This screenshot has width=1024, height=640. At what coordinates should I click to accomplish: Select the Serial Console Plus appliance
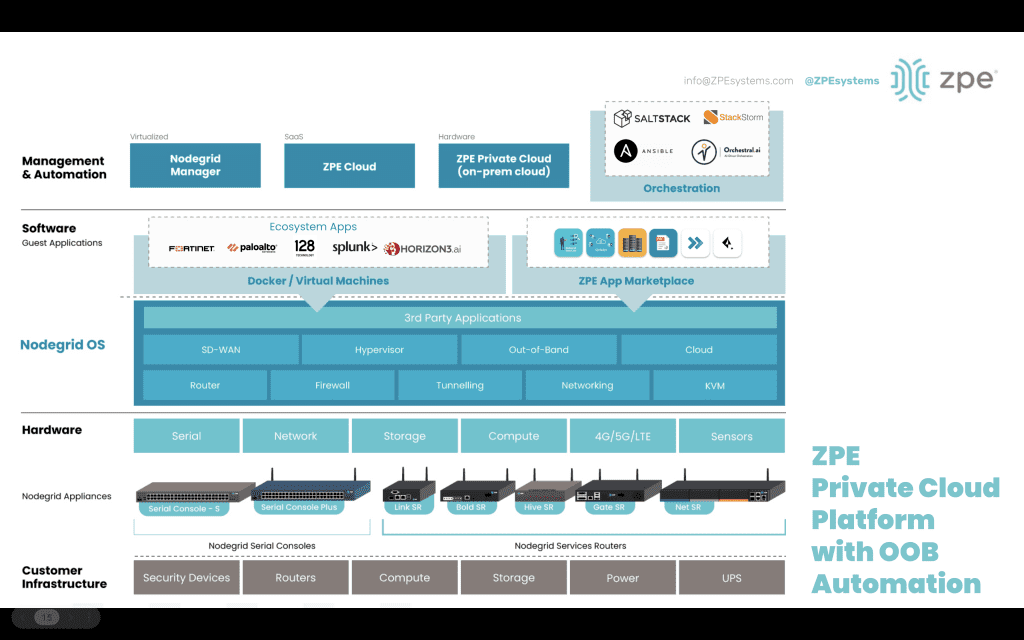(311, 493)
